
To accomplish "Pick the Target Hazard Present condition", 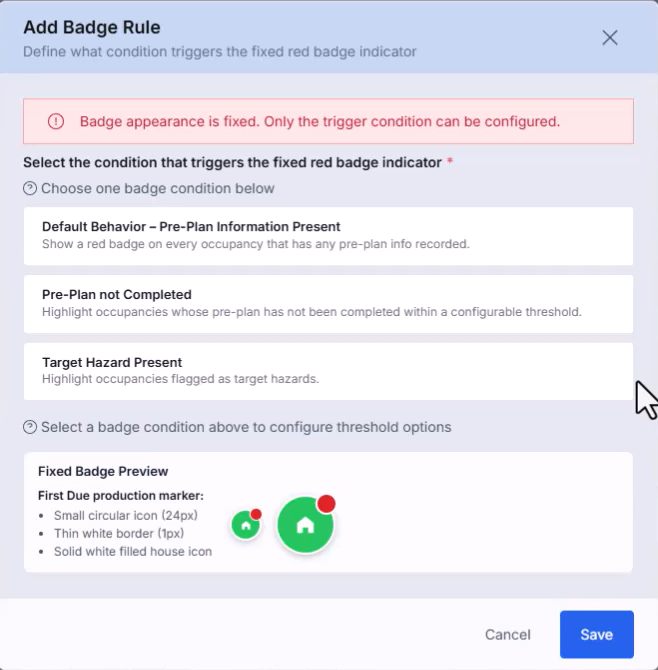I will (328, 371).
